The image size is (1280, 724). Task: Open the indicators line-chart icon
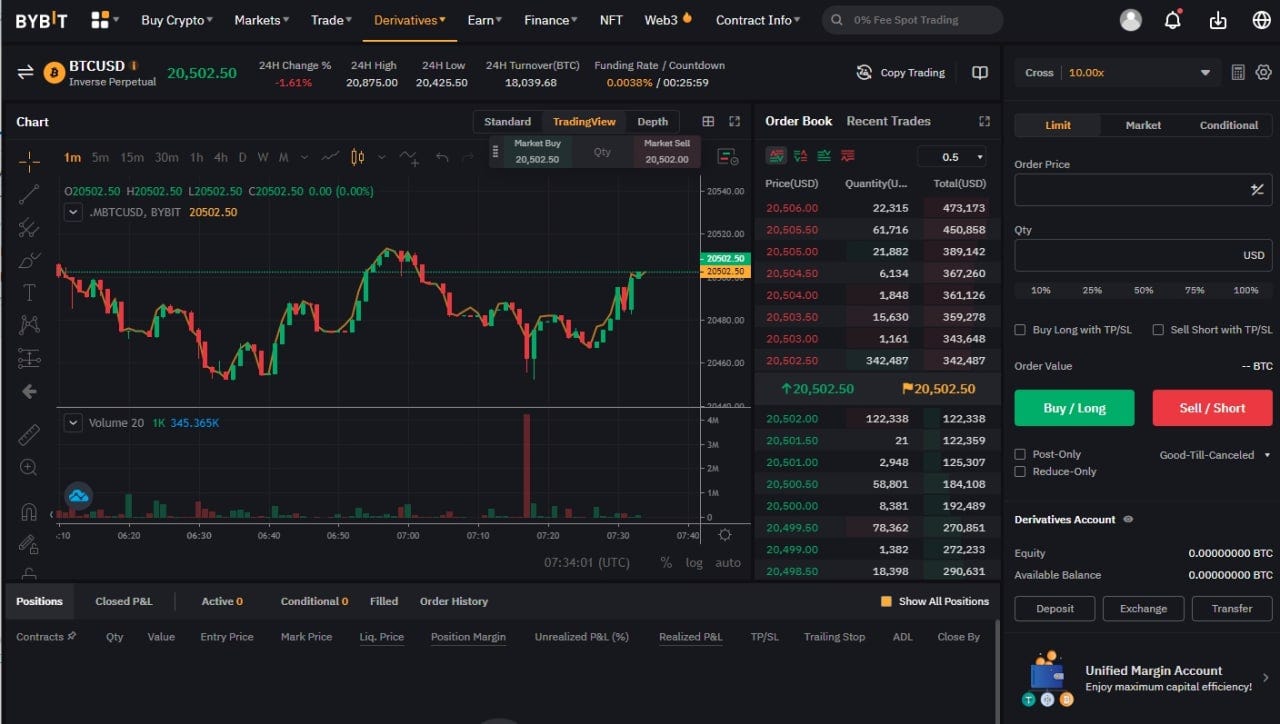point(330,157)
